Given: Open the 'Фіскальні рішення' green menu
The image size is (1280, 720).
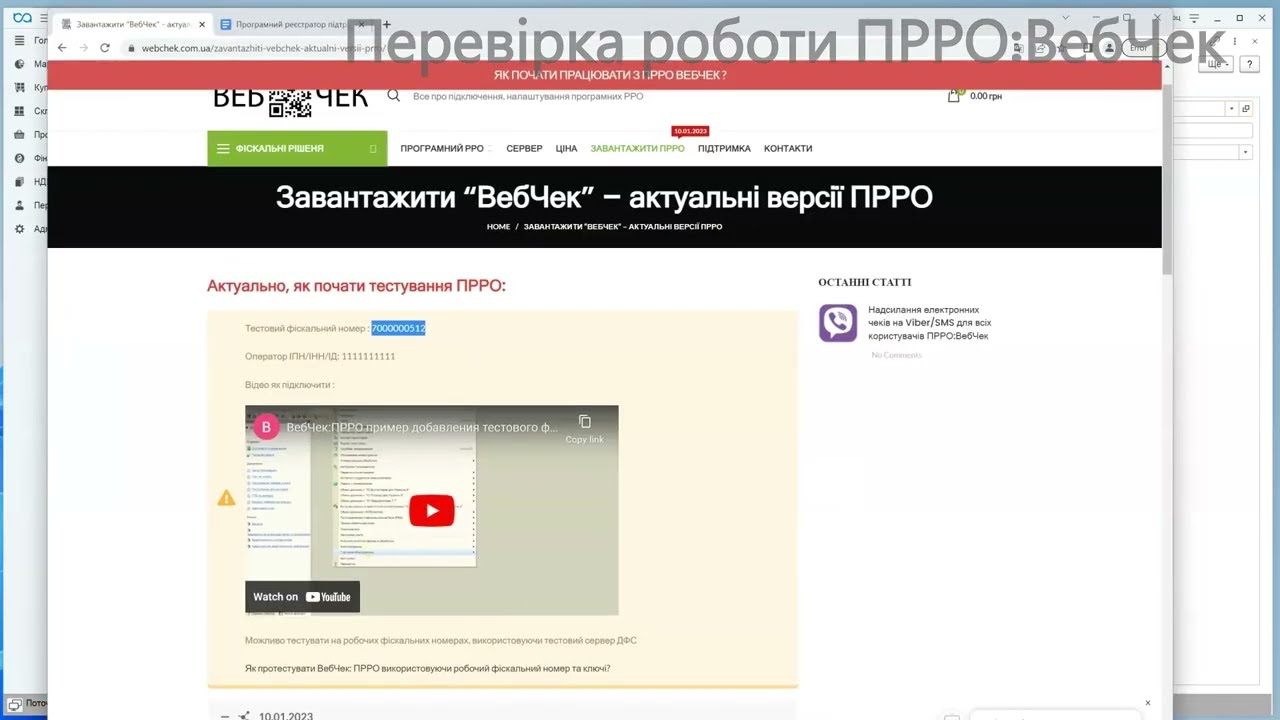Looking at the screenshot, I should tap(297, 148).
